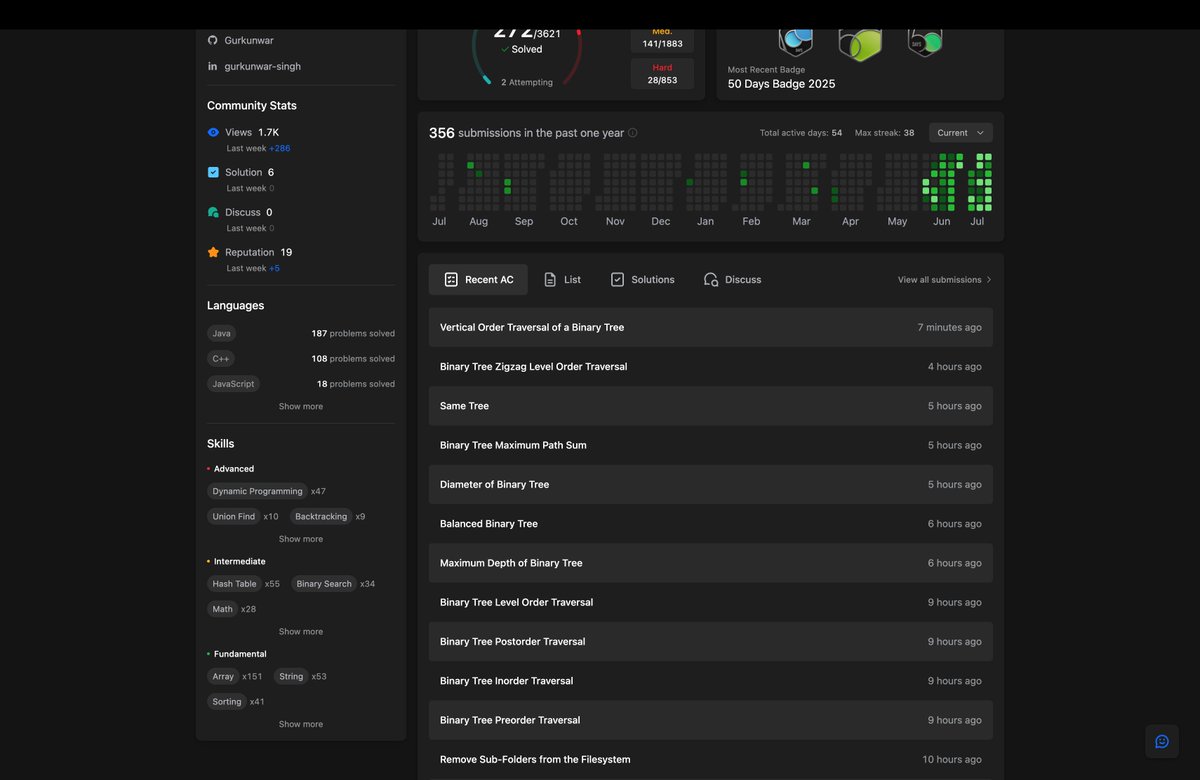
Task: Open Remove Sub-Folders from the Filesystem
Action: (711, 759)
